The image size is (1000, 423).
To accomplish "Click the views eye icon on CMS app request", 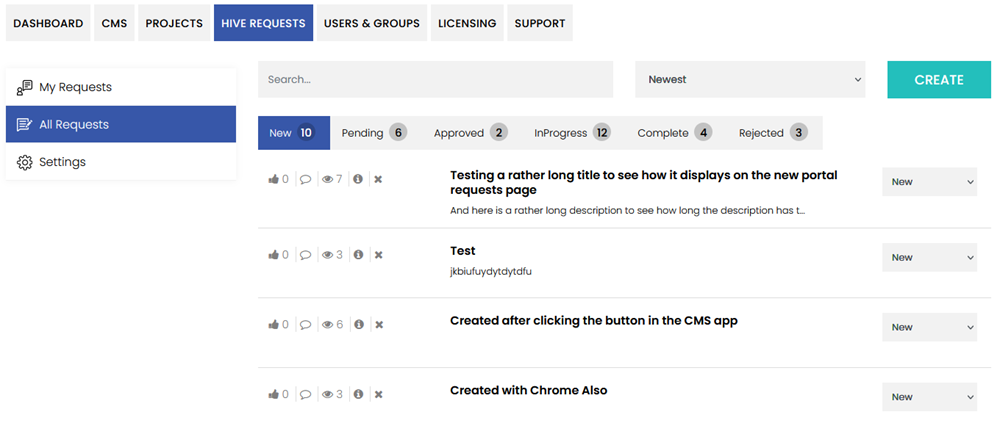I will 327,325.
